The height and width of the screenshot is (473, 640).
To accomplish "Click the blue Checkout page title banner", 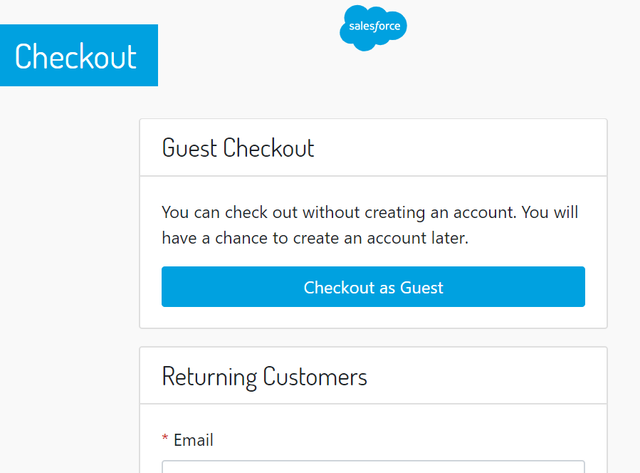I will click(x=77, y=56).
